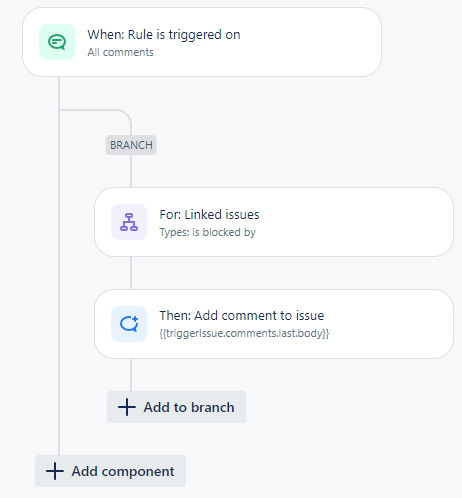Open the 'When: Rule is triggered on' title
This screenshot has height=498, width=462.
click(x=164, y=35)
